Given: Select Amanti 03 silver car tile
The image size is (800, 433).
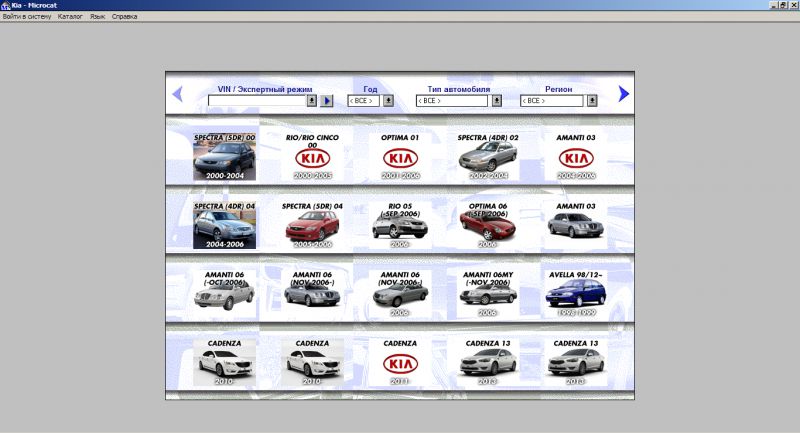Looking at the screenshot, I should point(576,225).
